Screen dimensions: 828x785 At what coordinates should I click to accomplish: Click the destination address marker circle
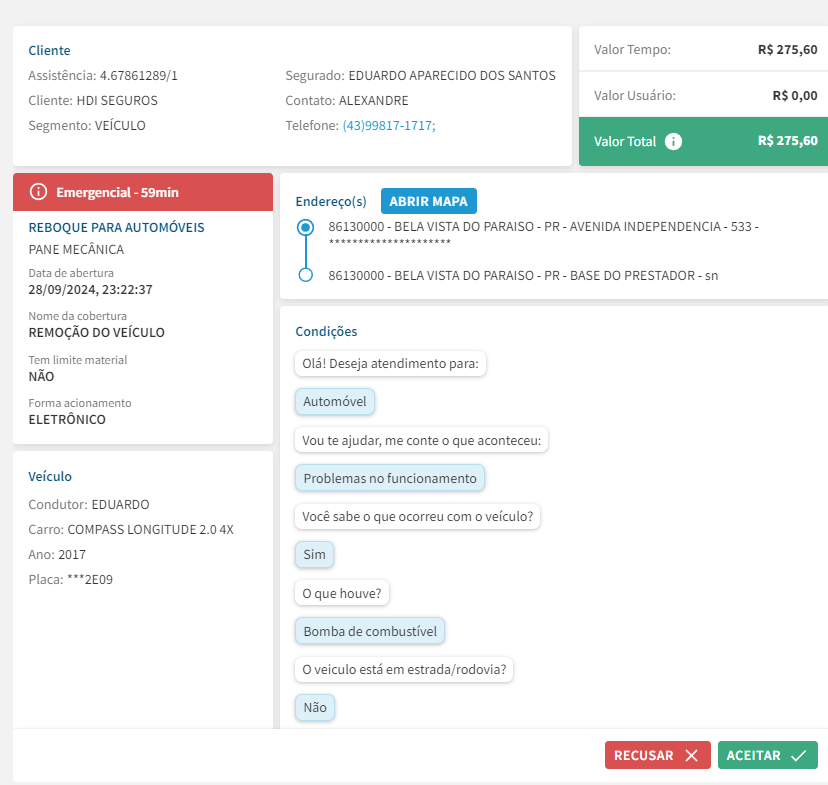[x=306, y=275]
